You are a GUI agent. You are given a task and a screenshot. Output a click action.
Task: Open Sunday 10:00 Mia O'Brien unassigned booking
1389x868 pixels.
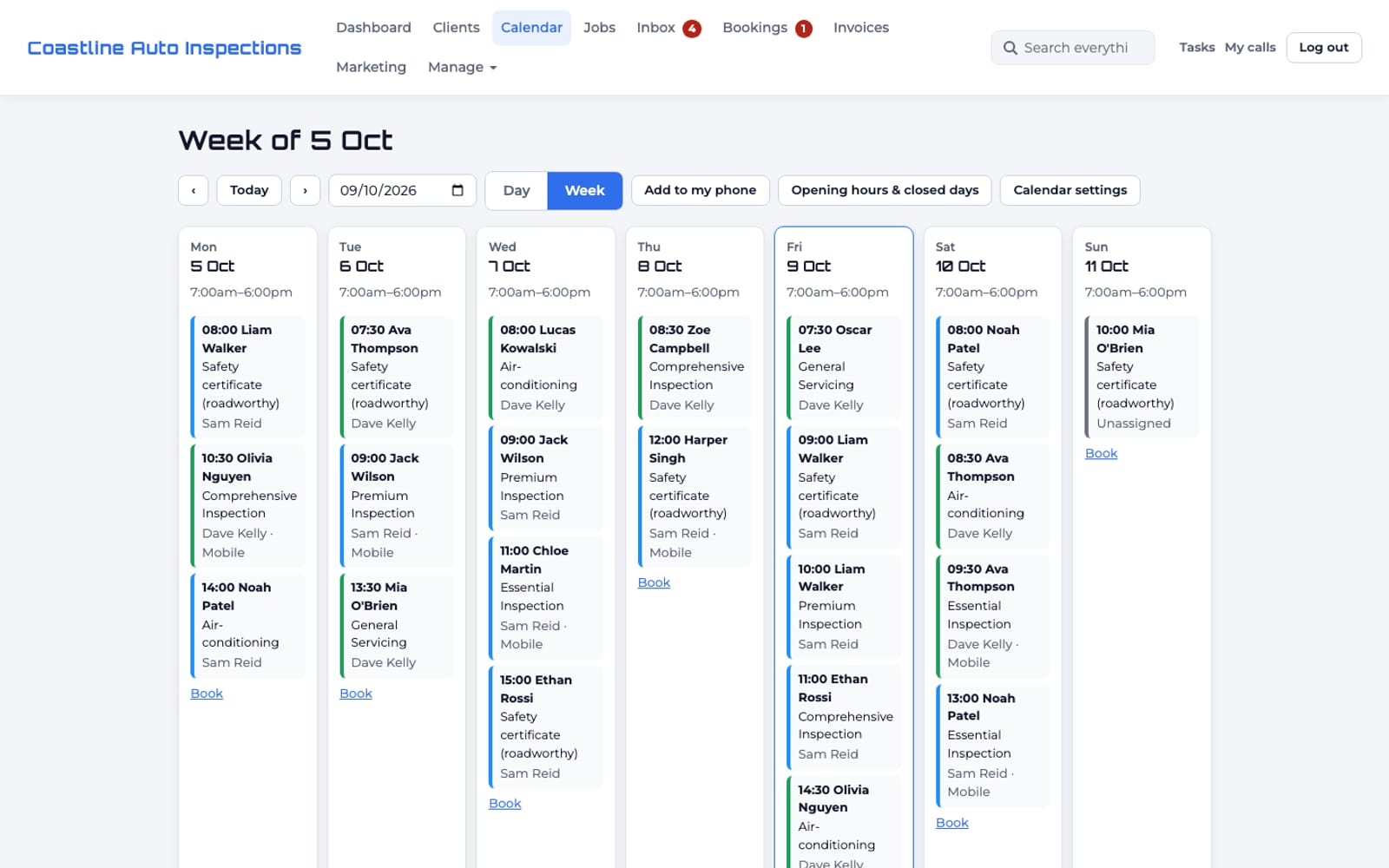(x=1142, y=377)
